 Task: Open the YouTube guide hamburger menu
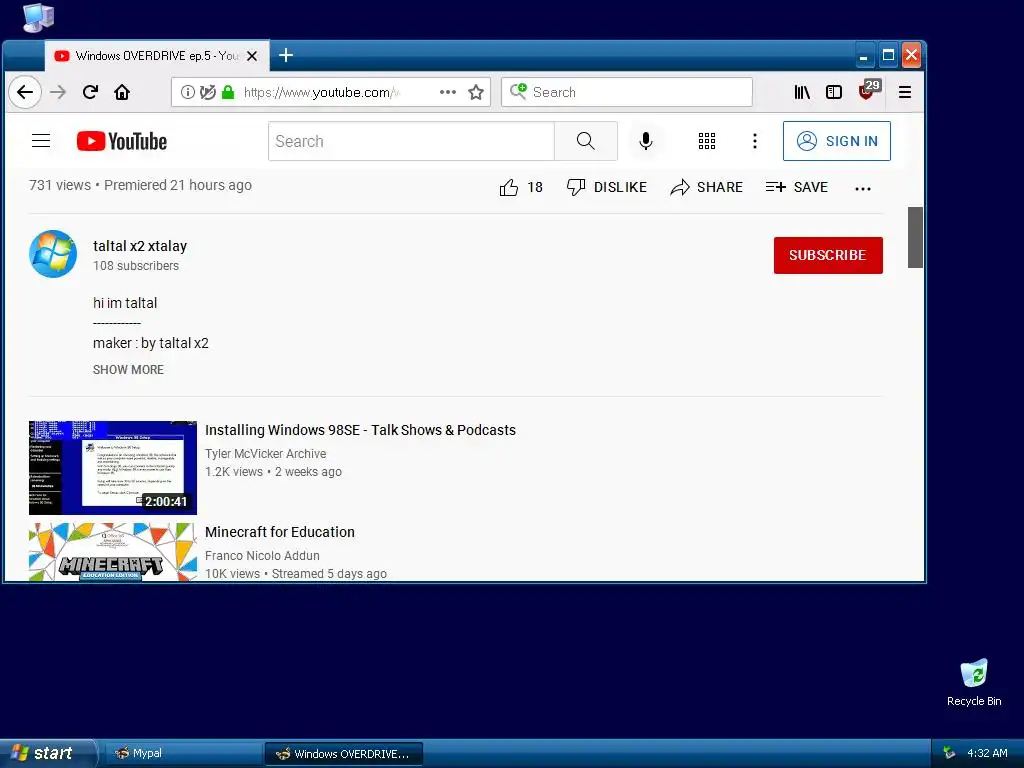(x=41, y=141)
